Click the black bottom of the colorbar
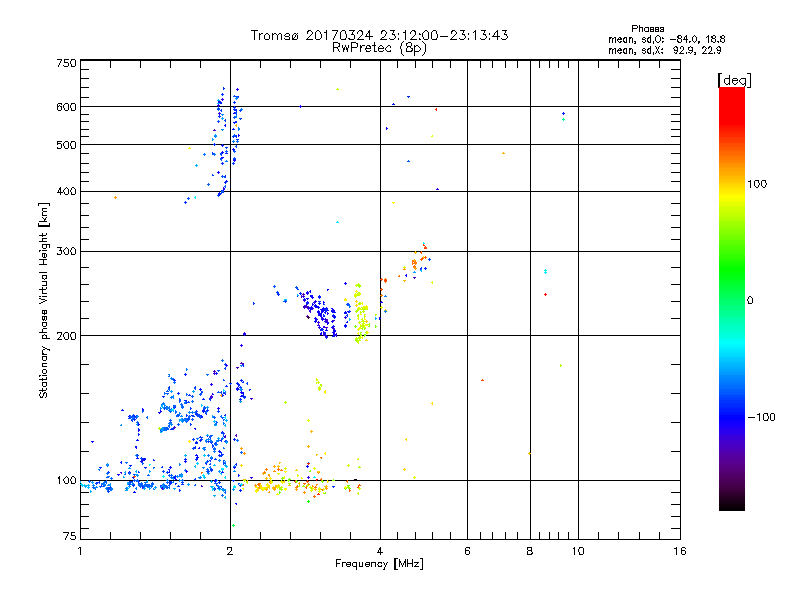The width and height of the screenshot is (800, 600). (x=732, y=503)
